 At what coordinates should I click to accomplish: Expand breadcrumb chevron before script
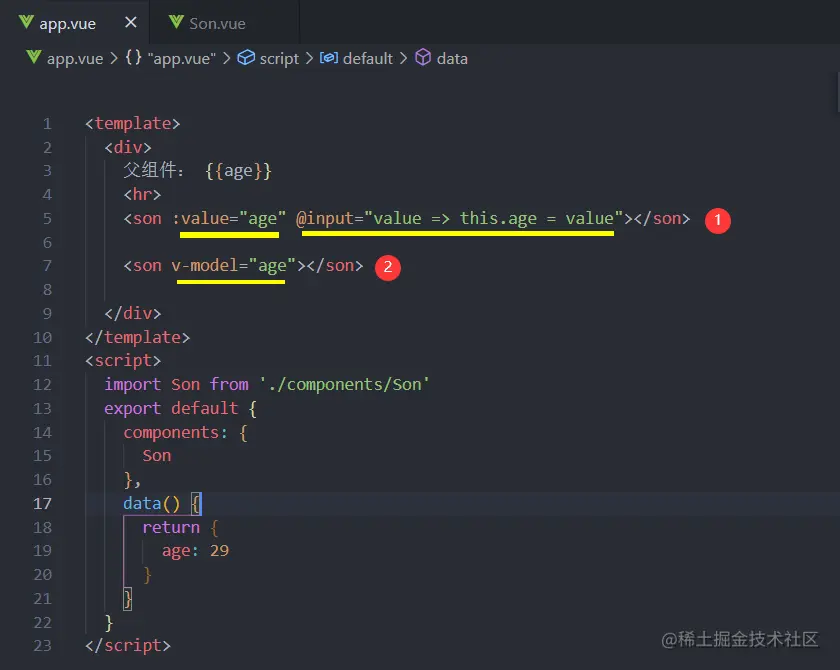tap(227, 58)
